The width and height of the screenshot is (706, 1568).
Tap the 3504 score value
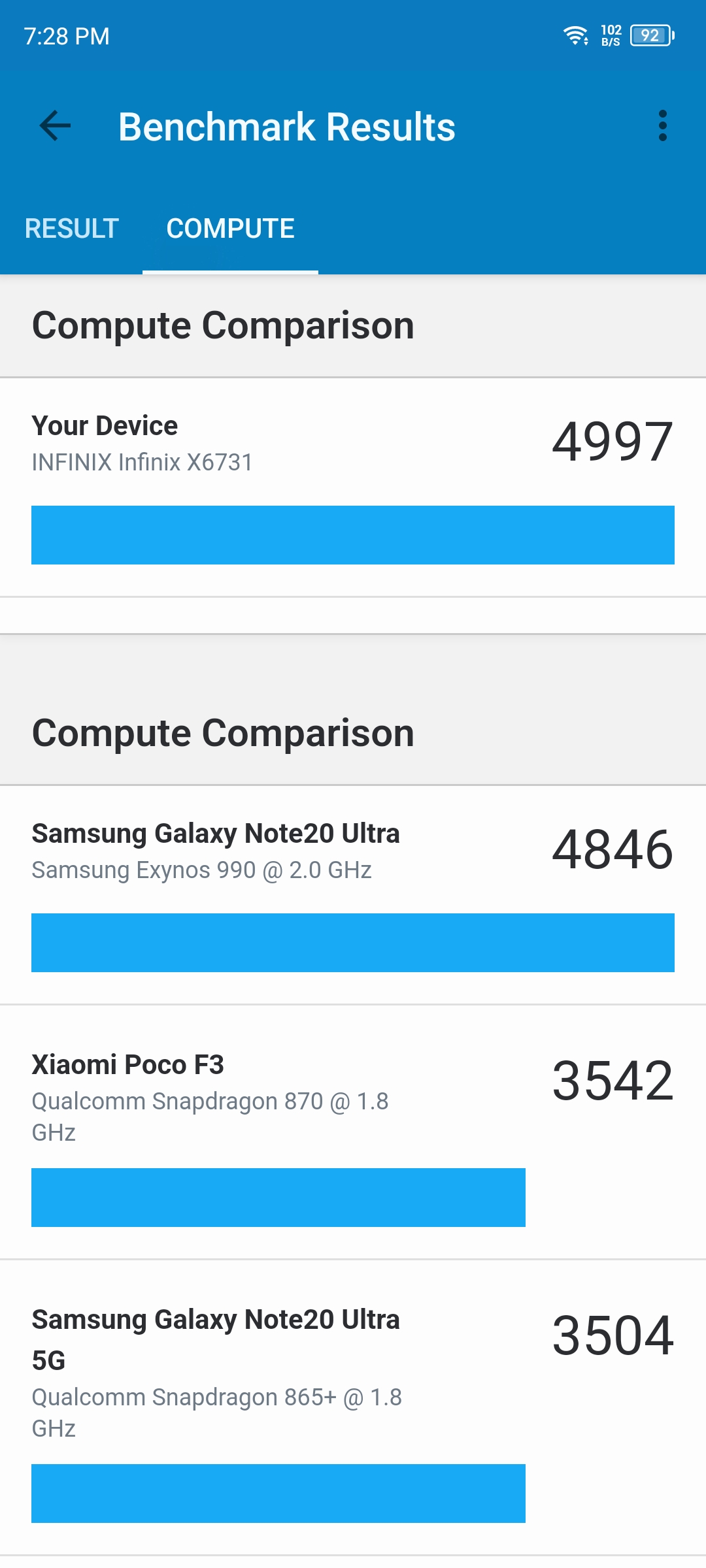[613, 1336]
